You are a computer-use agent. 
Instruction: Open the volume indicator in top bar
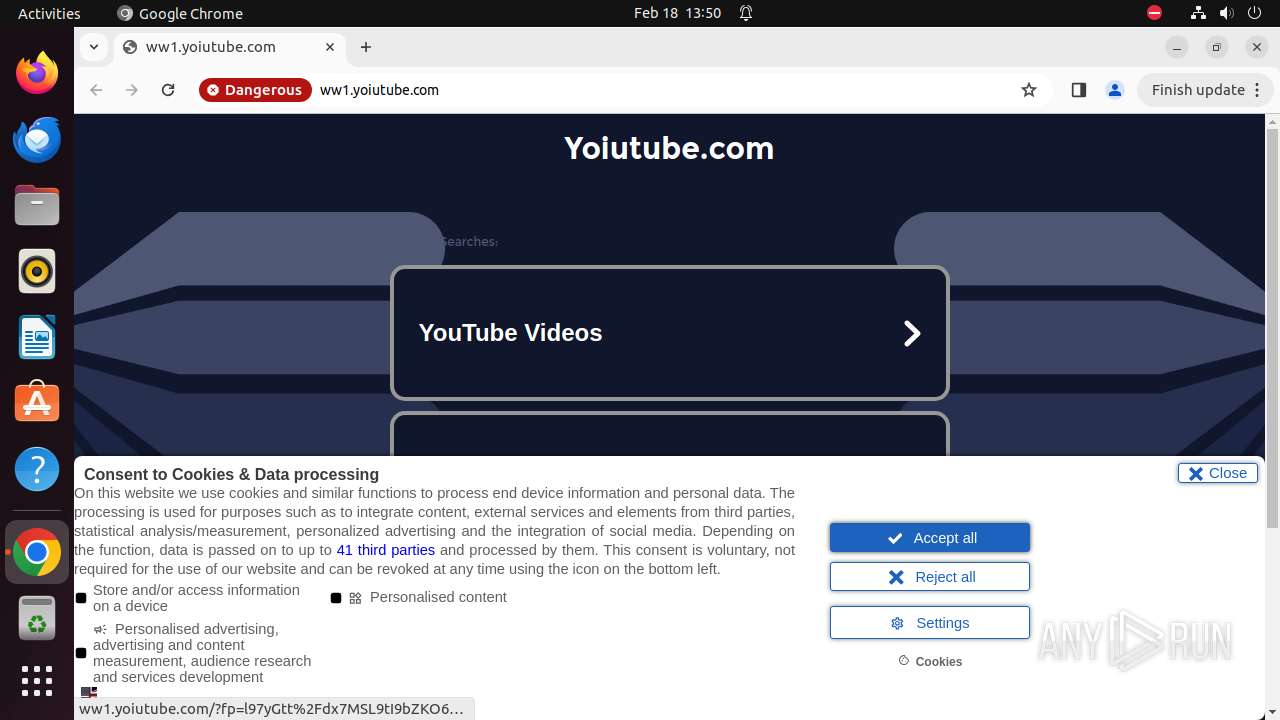pyautogui.click(x=1226, y=13)
